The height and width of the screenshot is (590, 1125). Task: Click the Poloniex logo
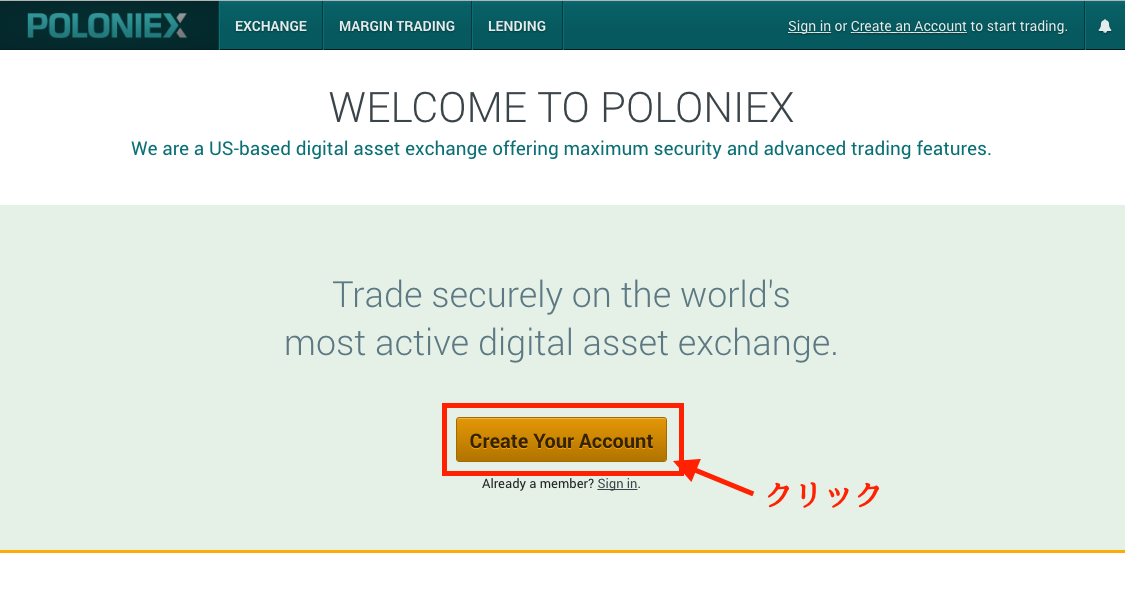[107, 26]
